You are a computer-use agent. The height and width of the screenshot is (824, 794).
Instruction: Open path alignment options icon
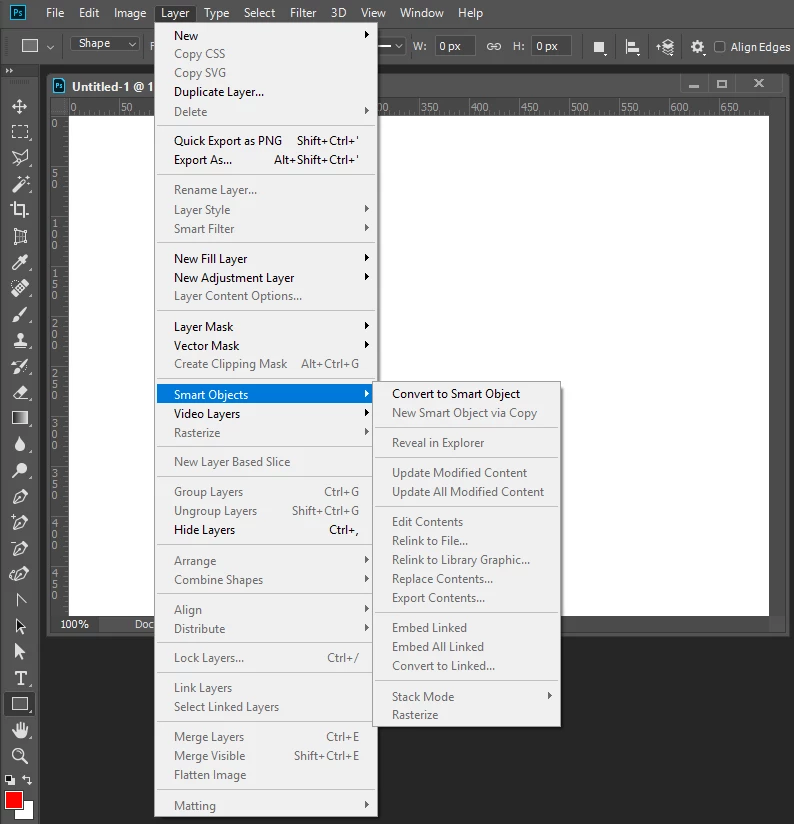[x=632, y=47]
